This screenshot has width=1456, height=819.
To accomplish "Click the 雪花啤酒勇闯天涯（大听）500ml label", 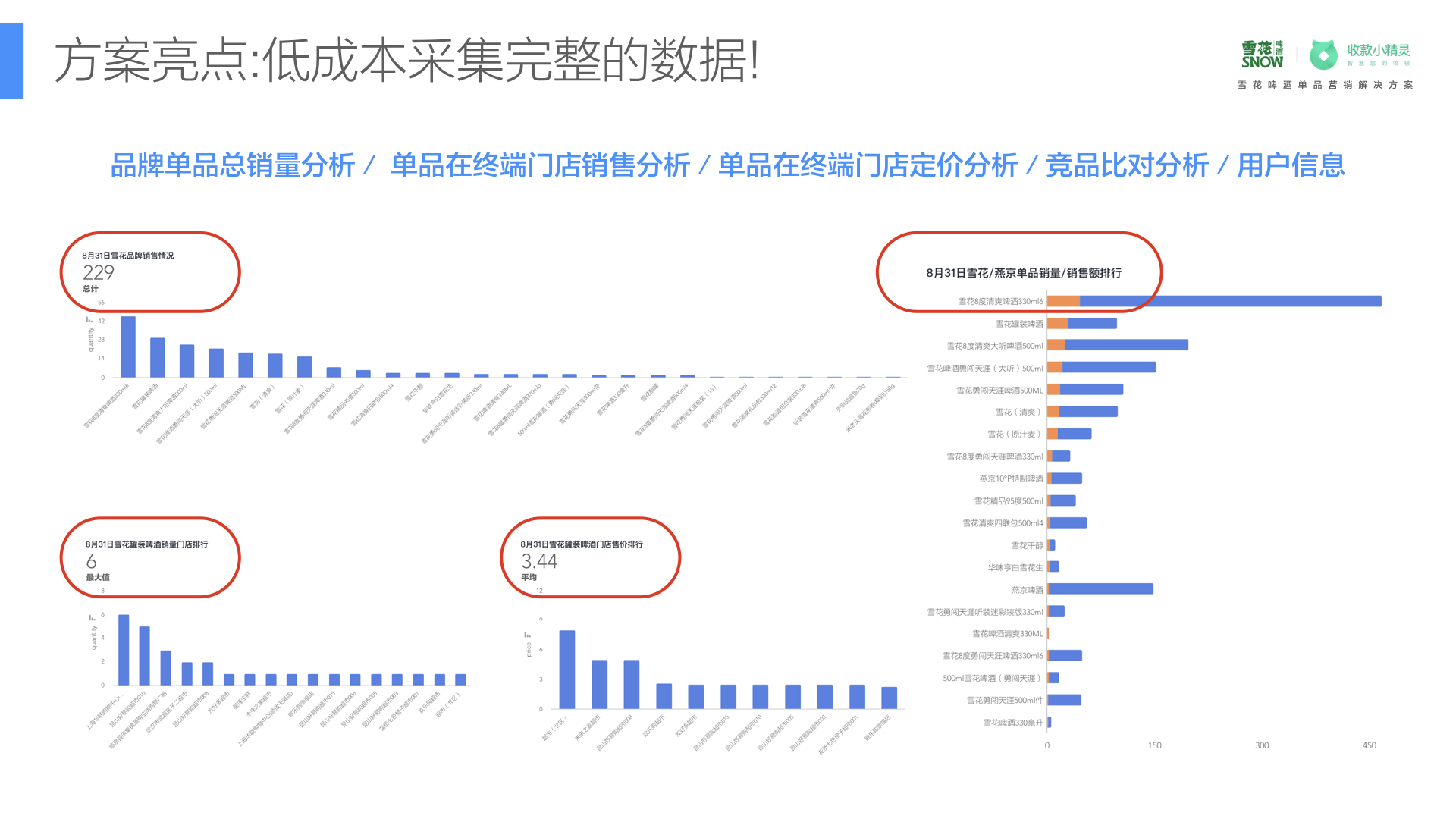I will (x=985, y=369).
